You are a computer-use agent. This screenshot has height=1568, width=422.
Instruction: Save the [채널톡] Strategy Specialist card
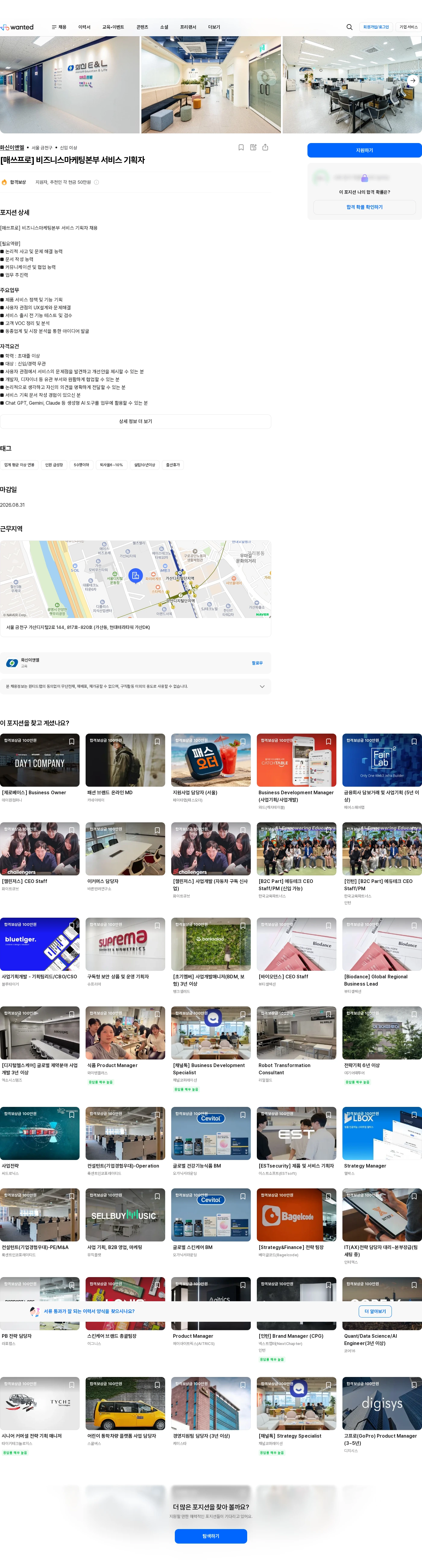(x=329, y=1385)
